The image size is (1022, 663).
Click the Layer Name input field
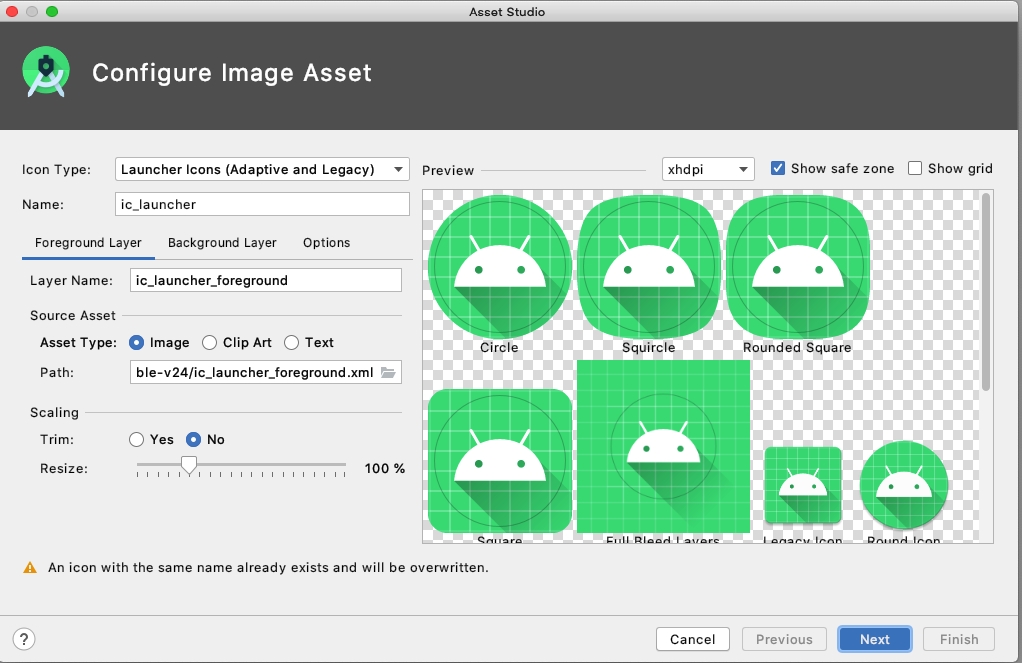point(265,281)
